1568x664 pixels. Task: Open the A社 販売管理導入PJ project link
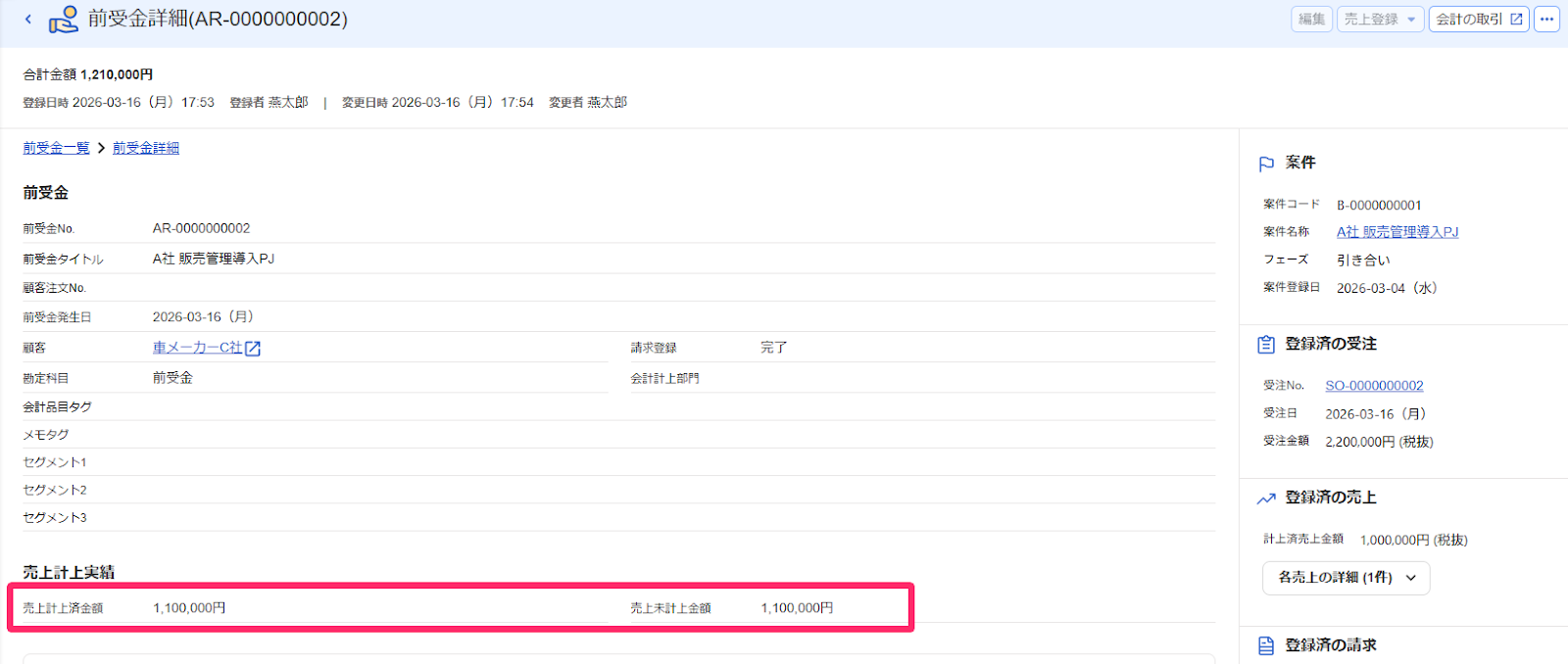[1397, 232]
